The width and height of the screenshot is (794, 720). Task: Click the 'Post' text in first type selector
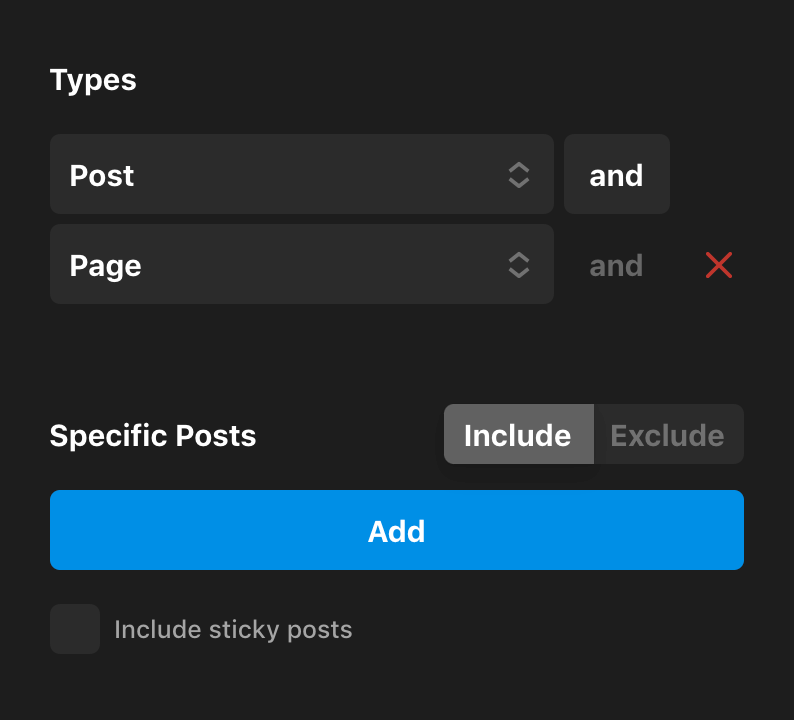point(102,176)
